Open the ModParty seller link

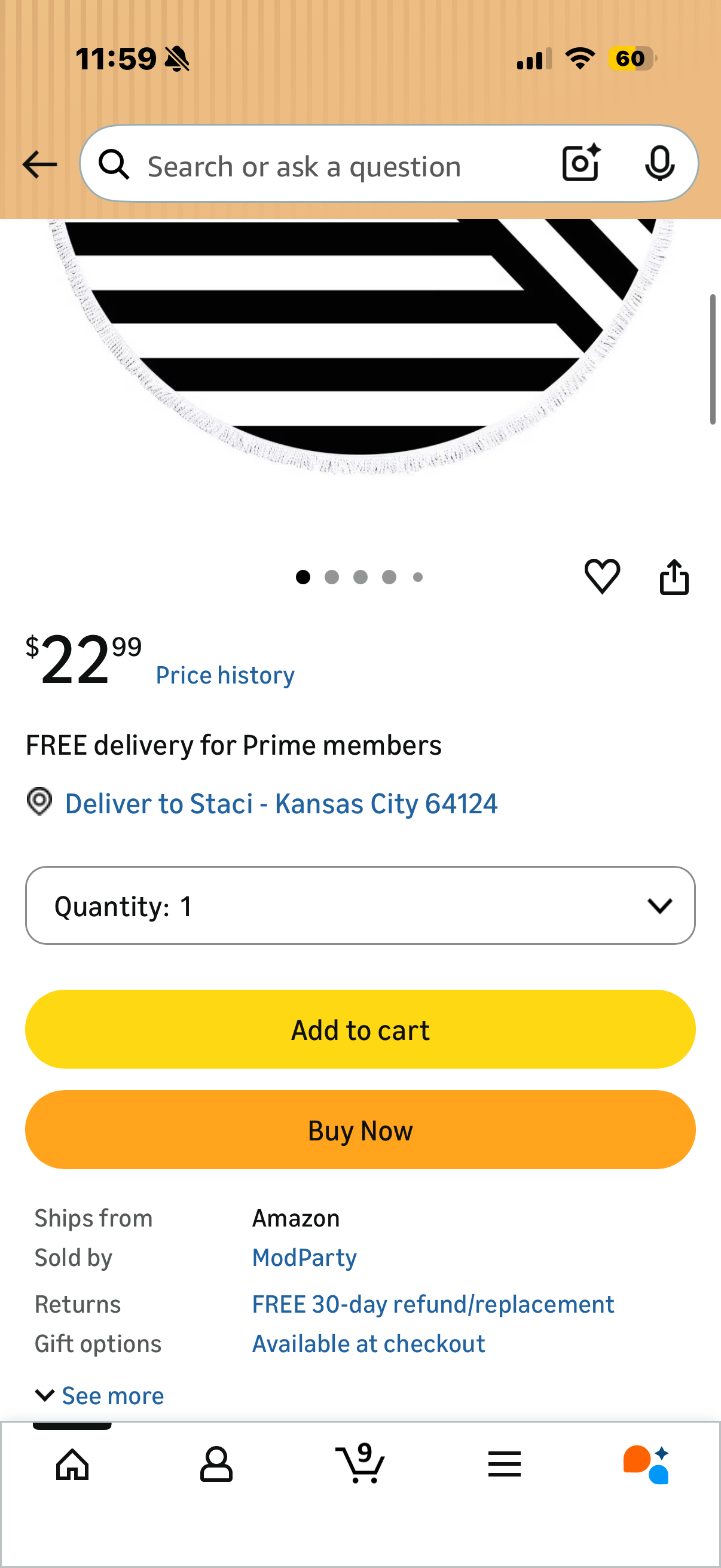(304, 1258)
